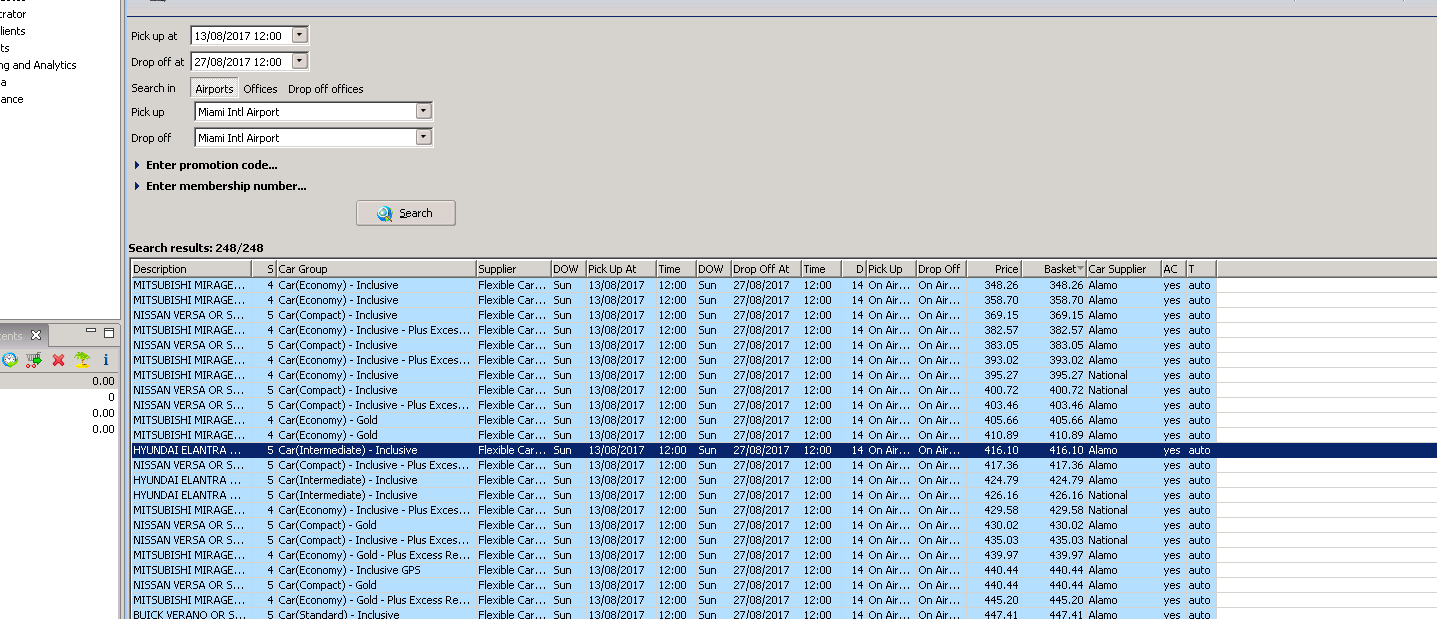Select the row priced 445.20
Screen dimensions: 1437x619
[x=673, y=600]
